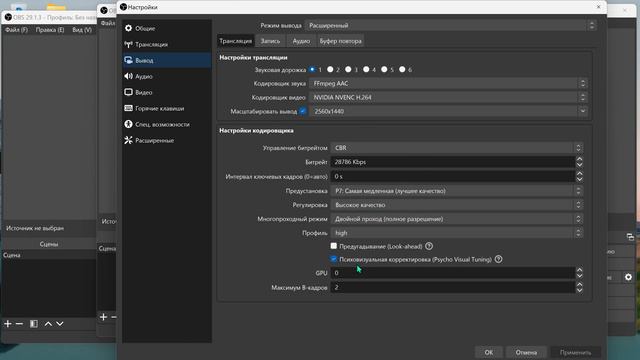Toggle the Масштабировать вывод checkbox
This screenshot has width=640, height=360.
coord(302,111)
